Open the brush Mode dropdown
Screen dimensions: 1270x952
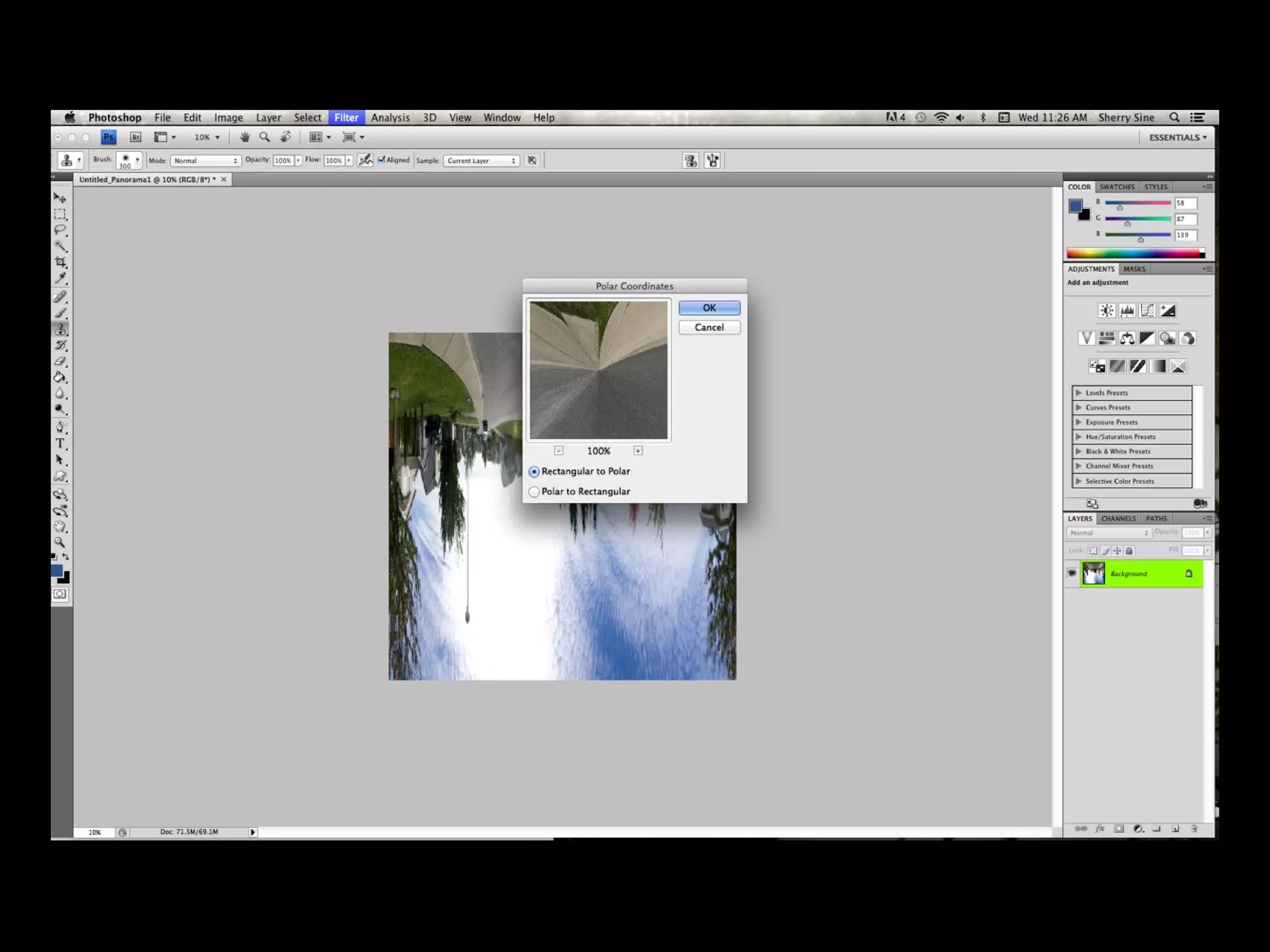click(205, 161)
